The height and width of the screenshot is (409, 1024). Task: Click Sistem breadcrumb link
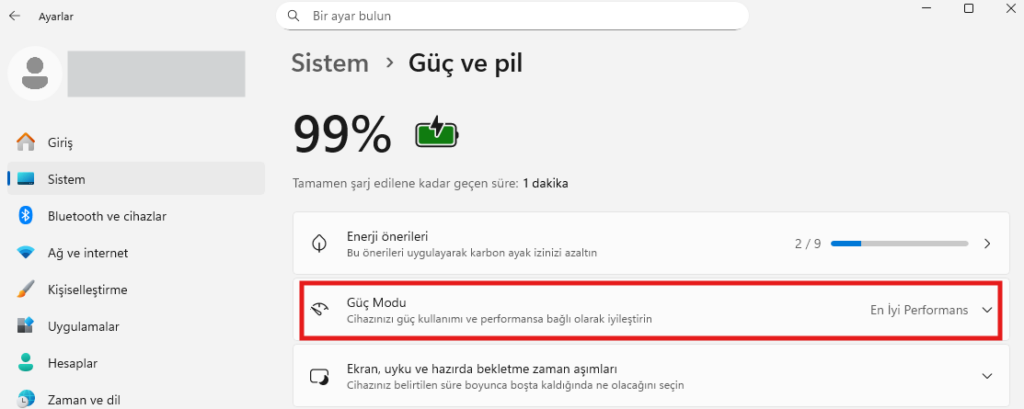pos(330,63)
